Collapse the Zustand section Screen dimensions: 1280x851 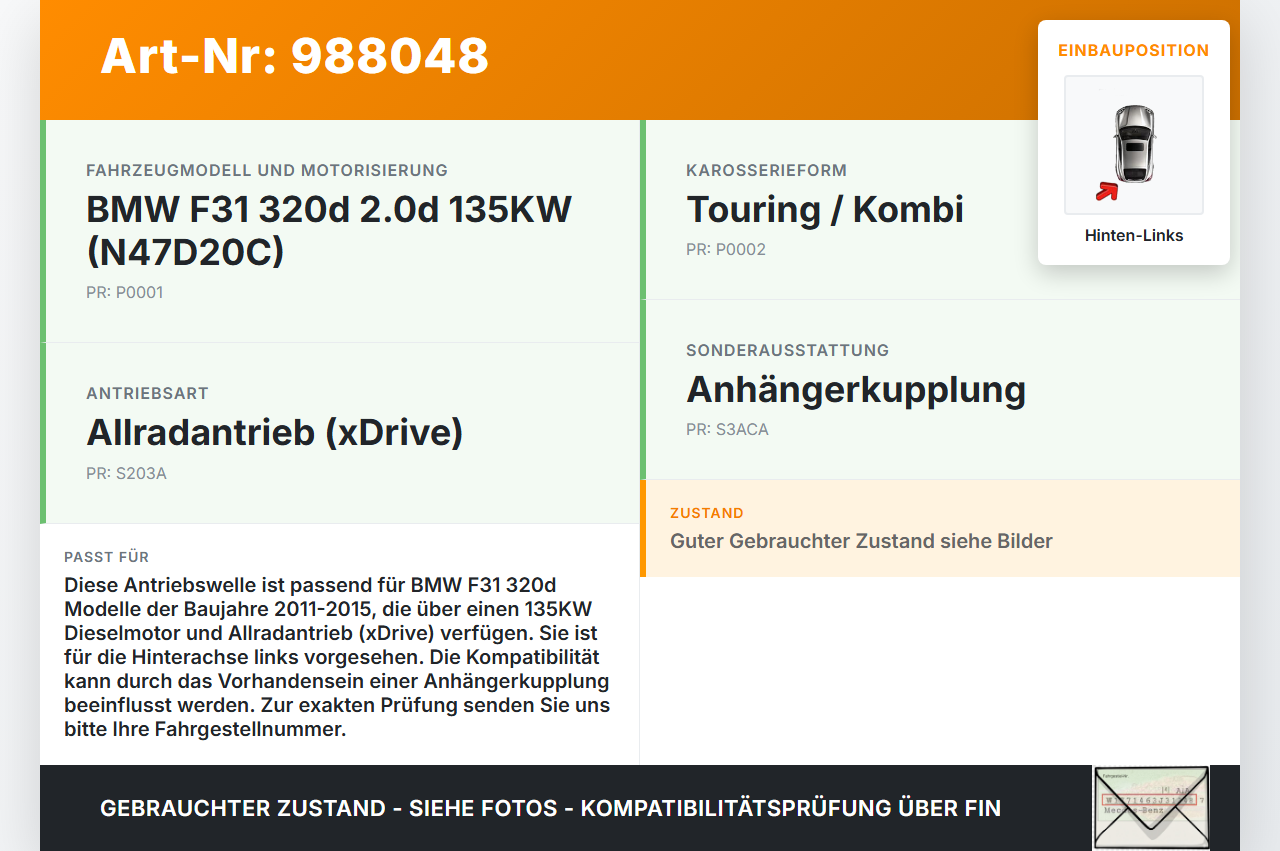[706, 513]
